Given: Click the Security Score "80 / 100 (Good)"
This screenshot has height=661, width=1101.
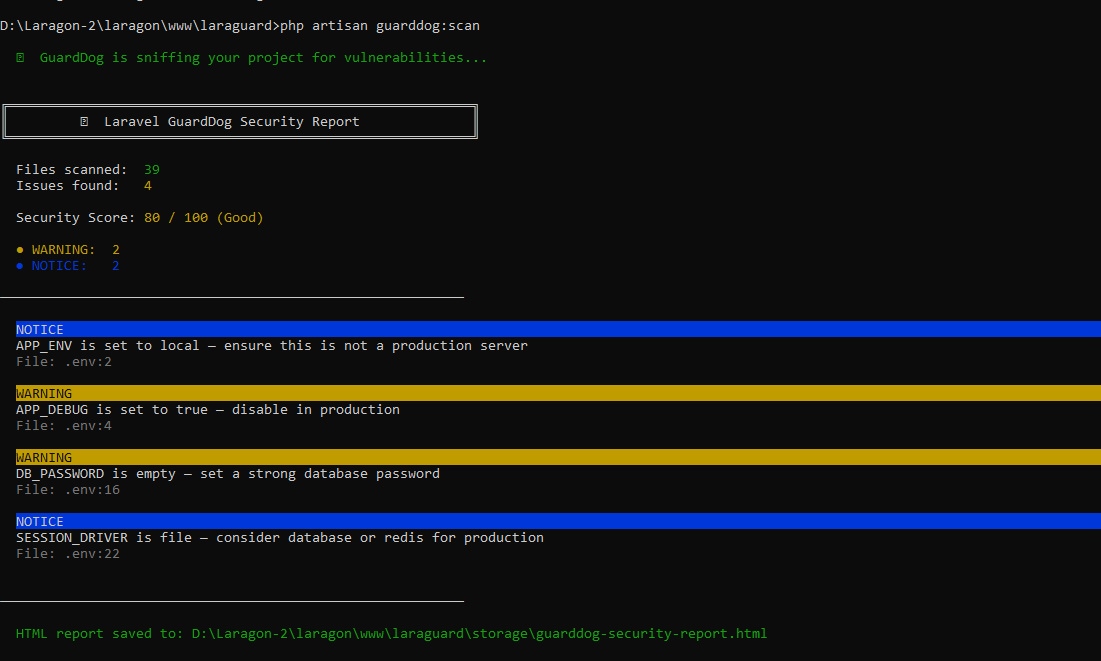Looking at the screenshot, I should click(x=203, y=218).
